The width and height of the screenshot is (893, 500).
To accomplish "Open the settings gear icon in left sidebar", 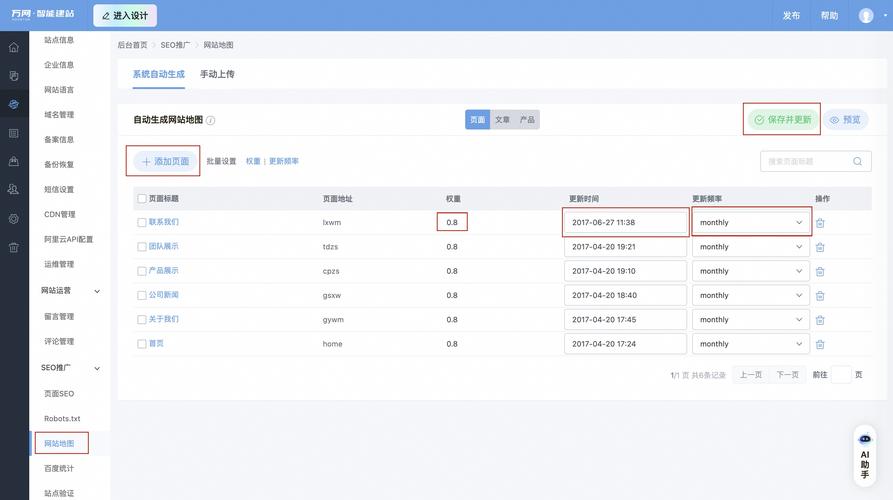I will [x=14, y=218].
